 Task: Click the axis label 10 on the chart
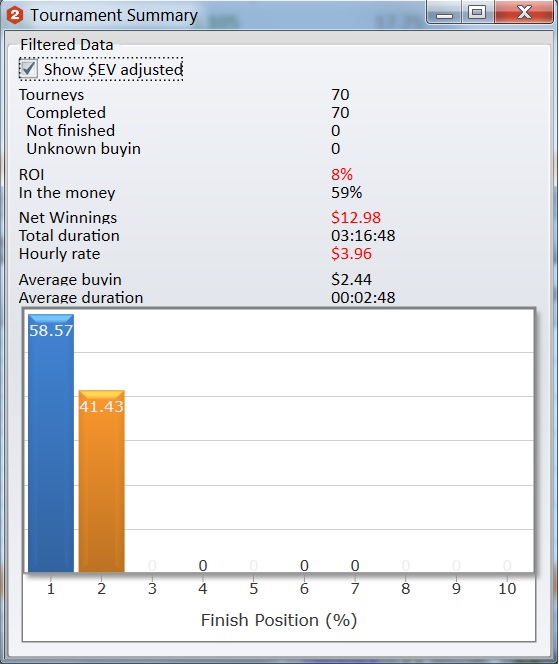point(507,589)
